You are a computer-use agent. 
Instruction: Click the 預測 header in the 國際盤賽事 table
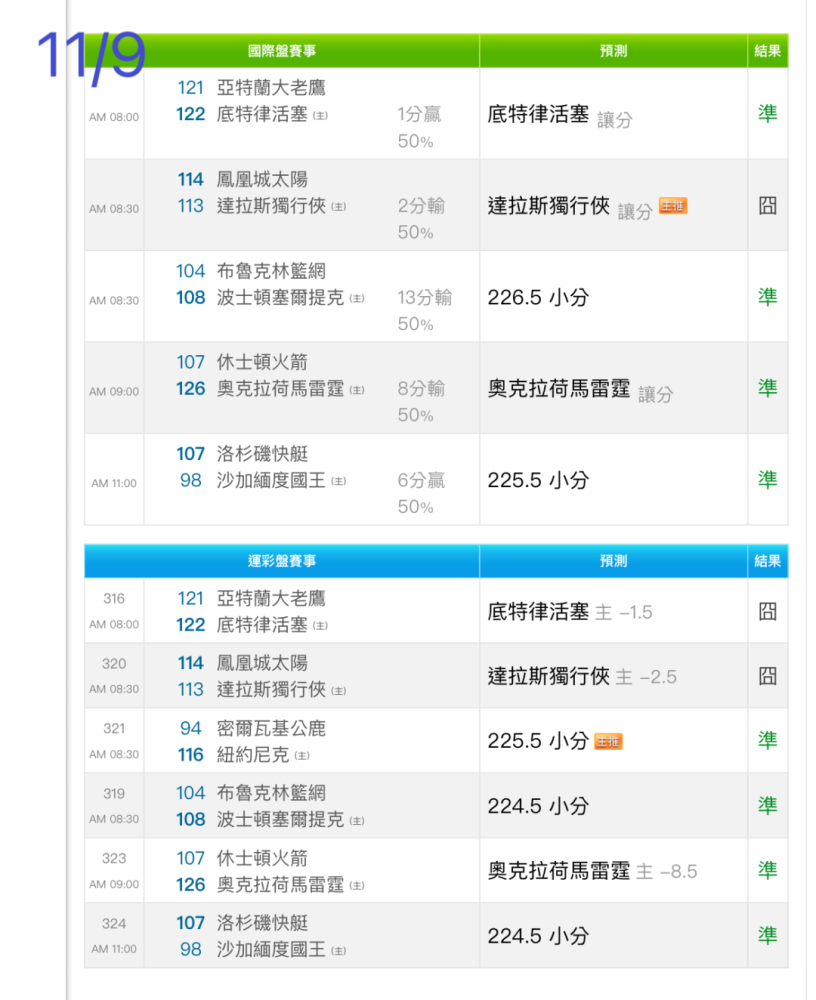coord(613,51)
